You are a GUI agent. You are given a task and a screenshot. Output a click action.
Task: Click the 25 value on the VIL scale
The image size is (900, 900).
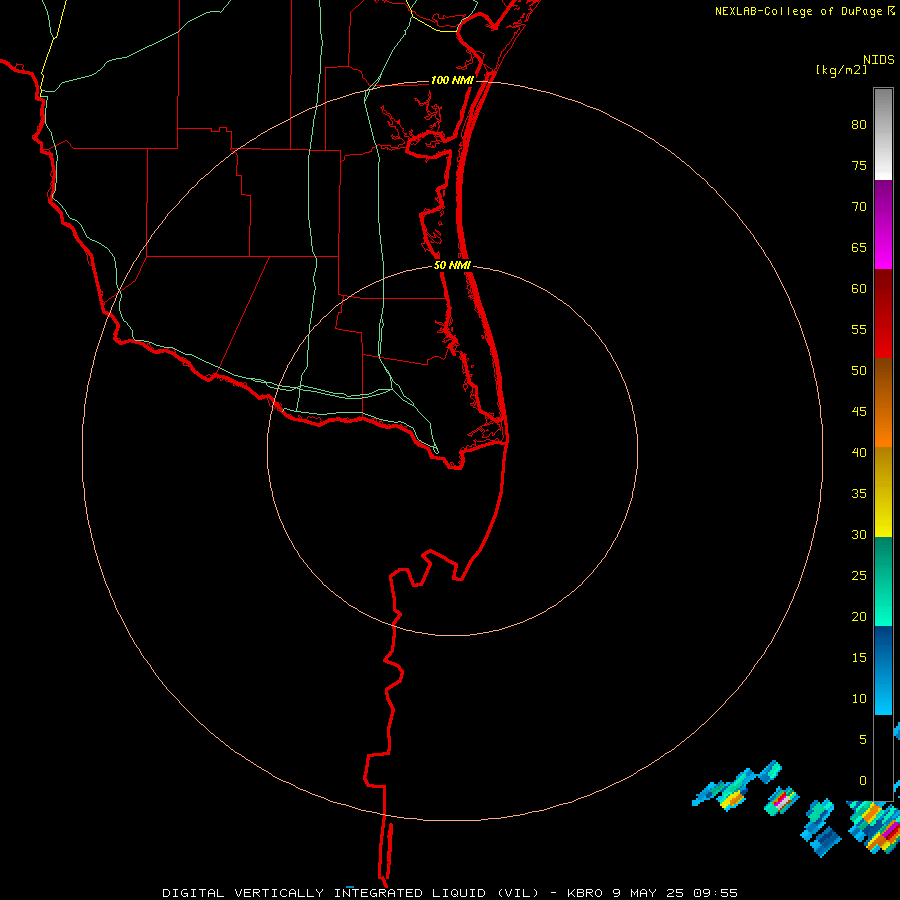(859, 576)
